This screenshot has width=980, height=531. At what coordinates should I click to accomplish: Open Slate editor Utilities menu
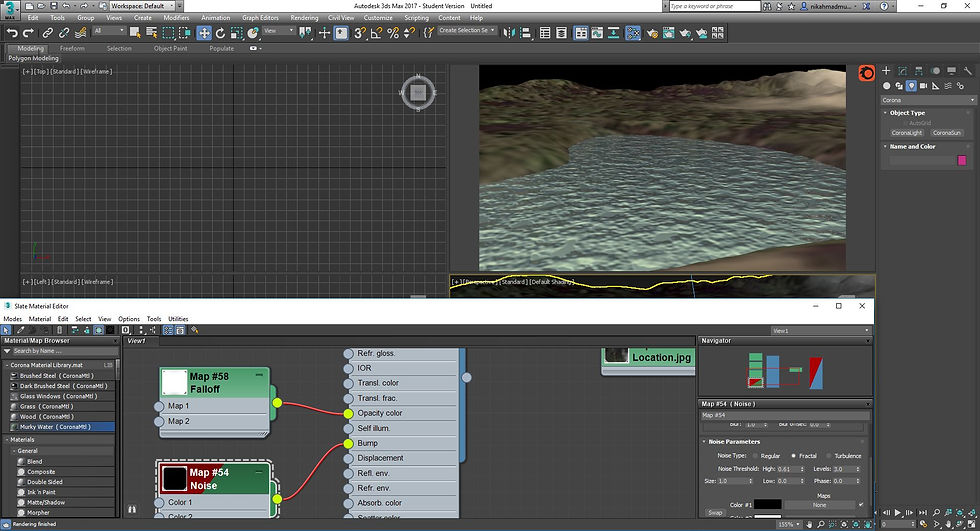178,319
